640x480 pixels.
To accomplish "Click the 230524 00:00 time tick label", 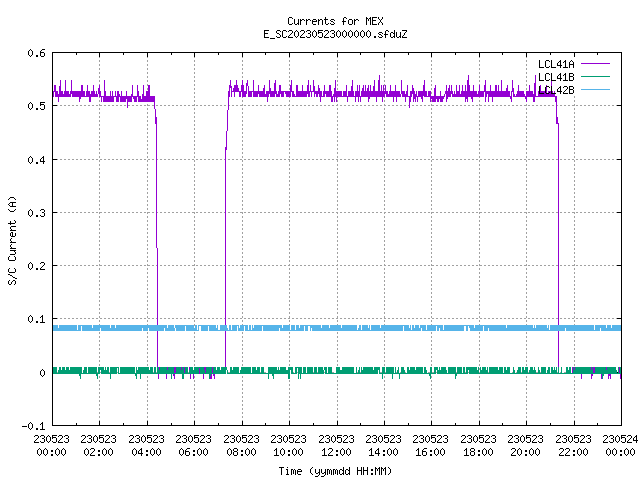I will coord(620,446).
